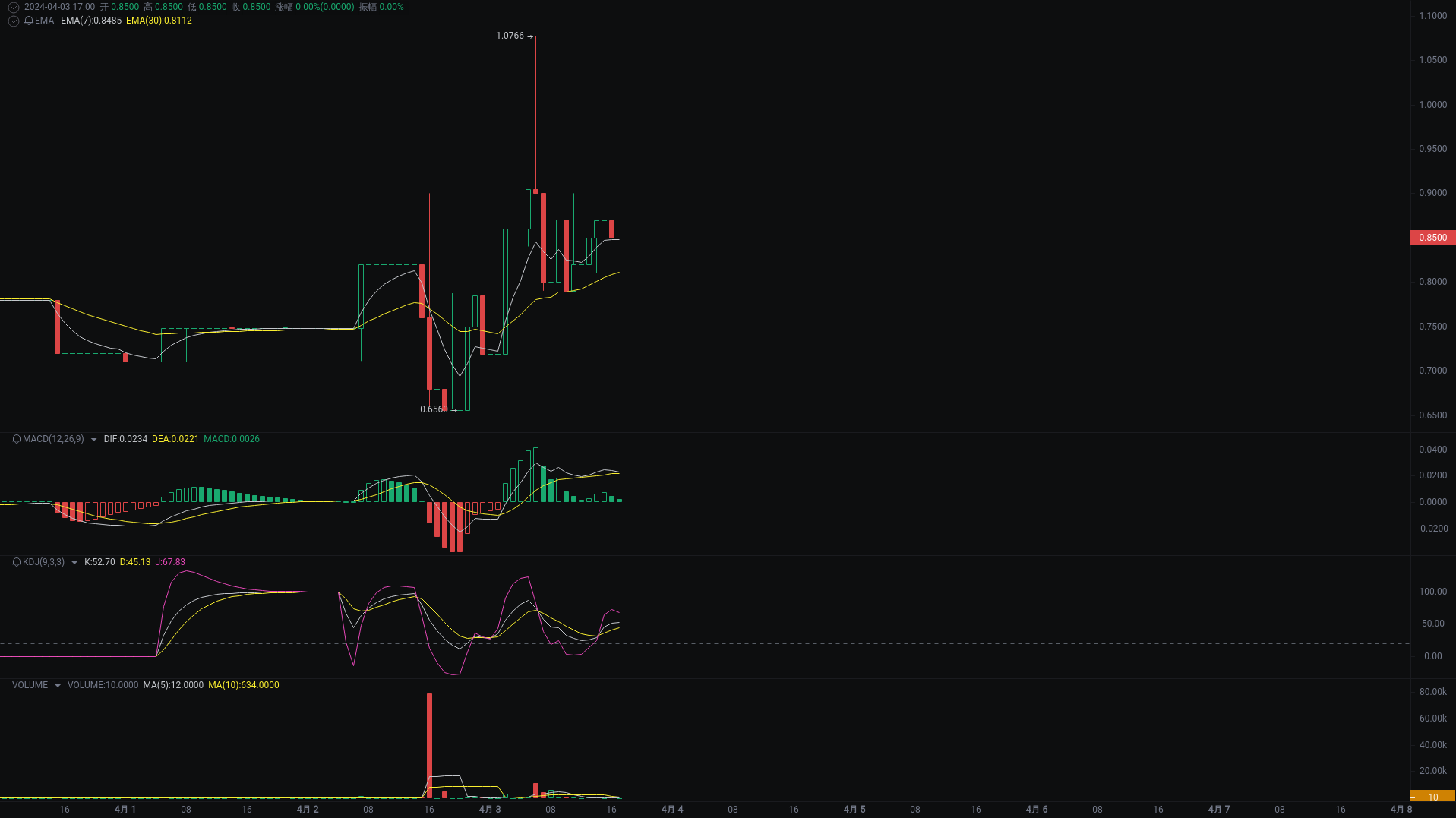Click the 4月 5 date on time axis
The image size is (1456, 818).
[854, 810]
